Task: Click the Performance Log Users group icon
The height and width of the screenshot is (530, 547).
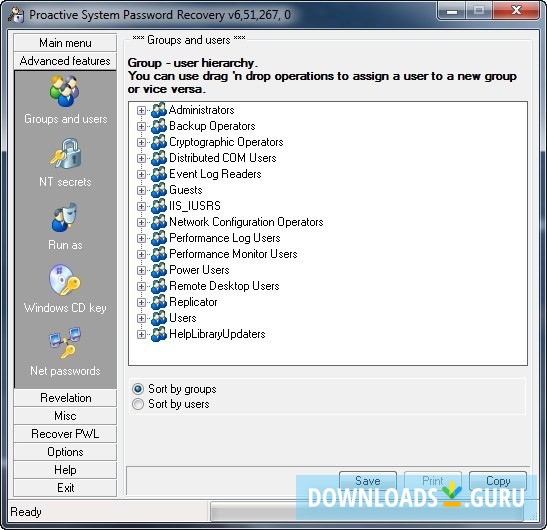Action: [159, 238]
